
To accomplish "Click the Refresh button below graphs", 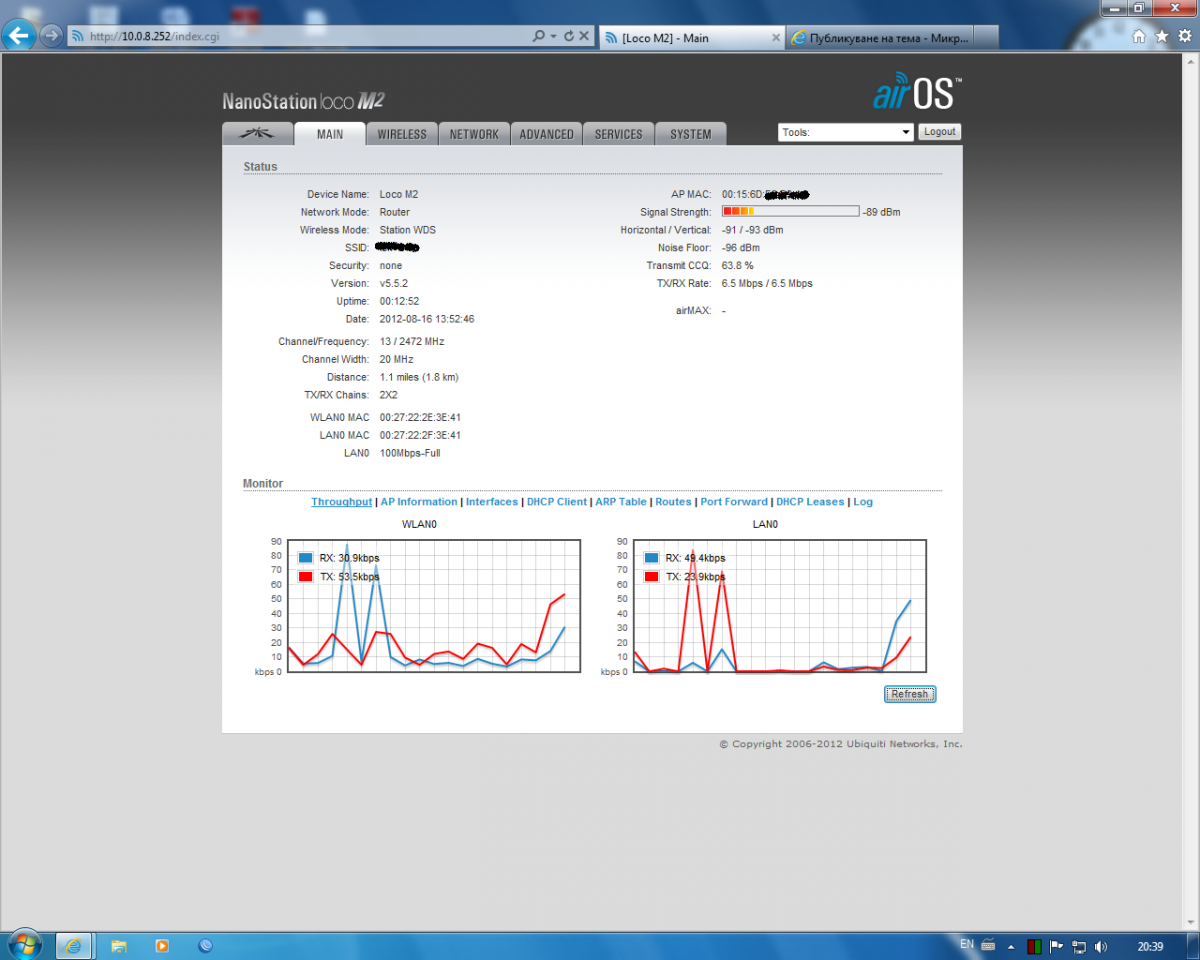I will point(909,694).
